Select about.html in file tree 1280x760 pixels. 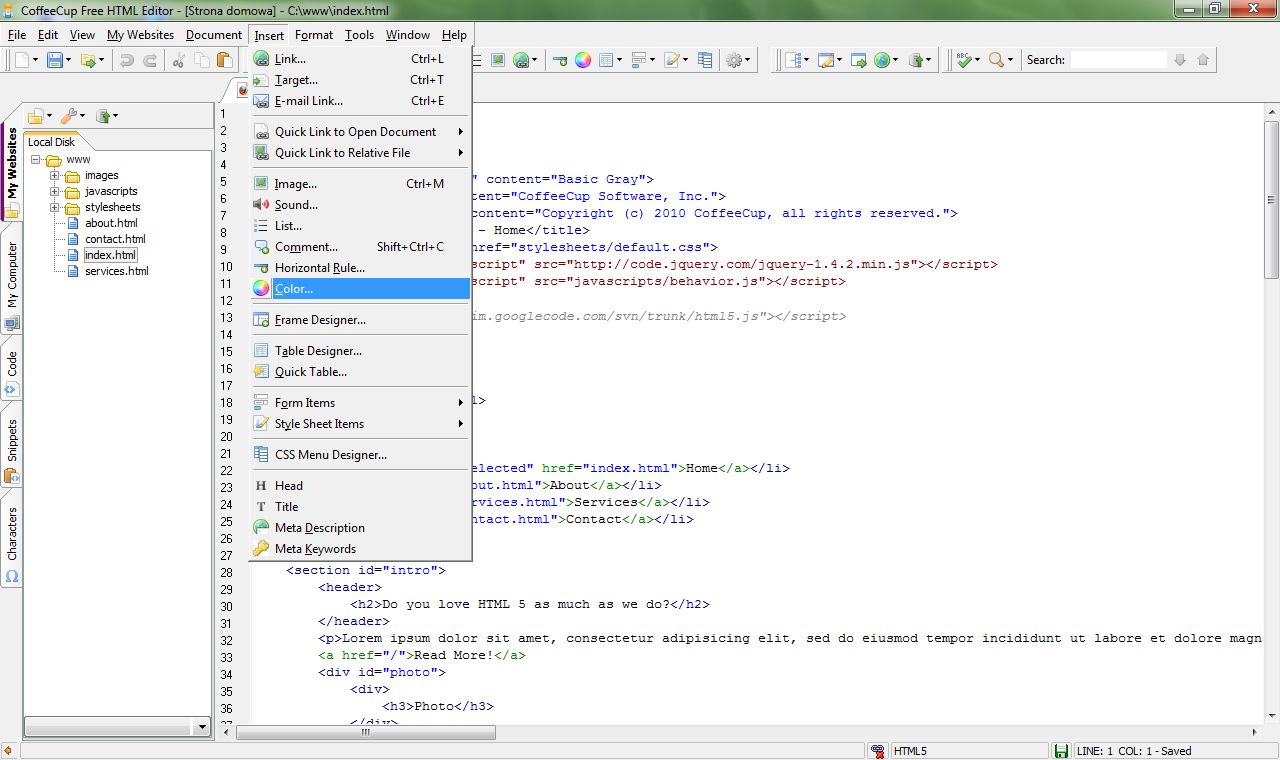click(x=111, y=224)
